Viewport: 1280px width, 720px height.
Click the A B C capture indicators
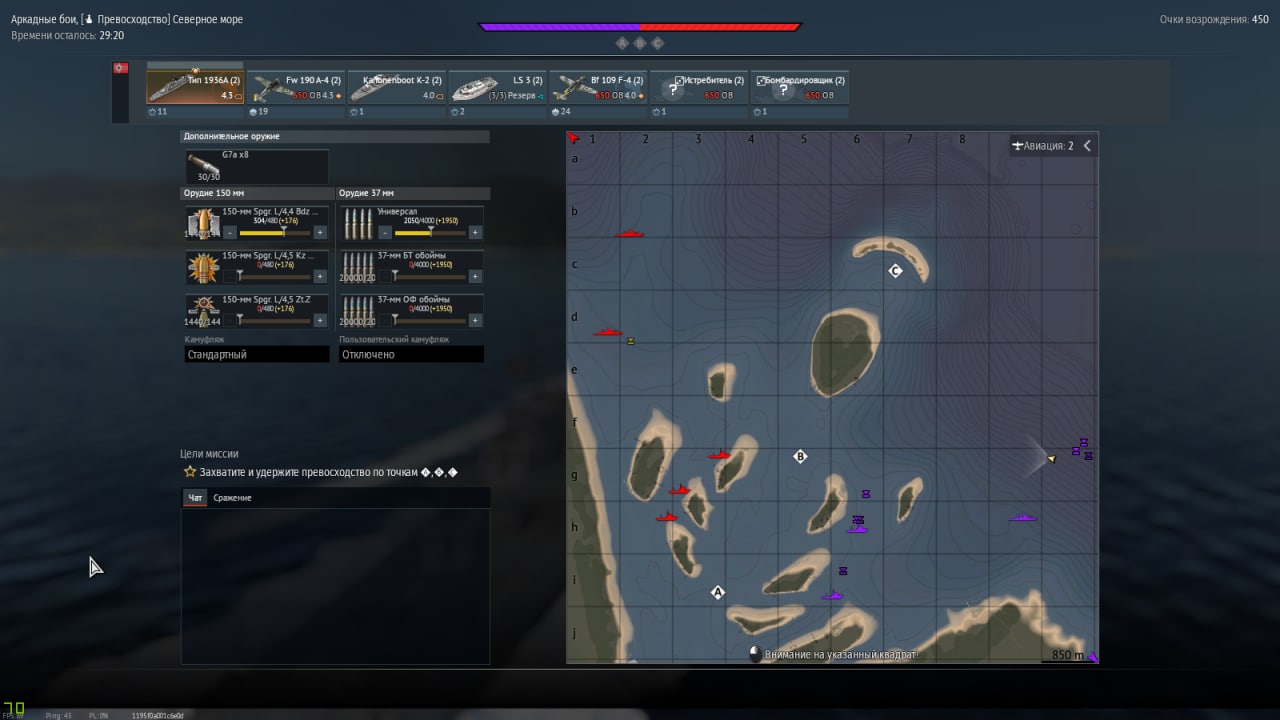640,43
